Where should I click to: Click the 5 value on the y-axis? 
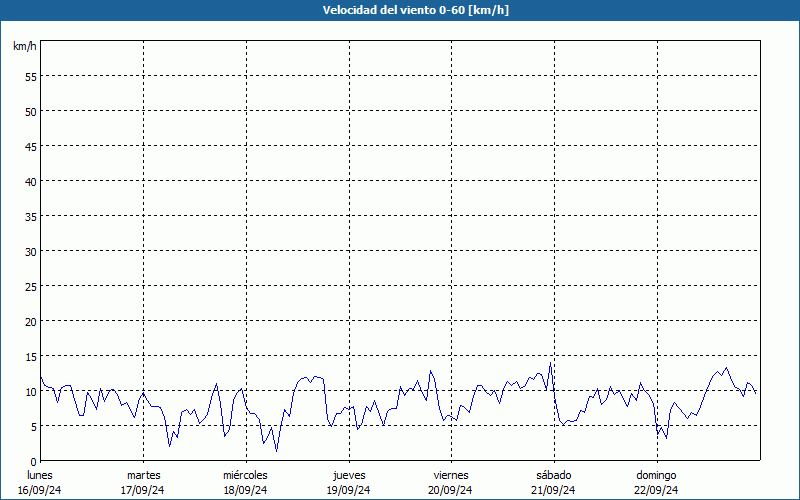point(34,427)
